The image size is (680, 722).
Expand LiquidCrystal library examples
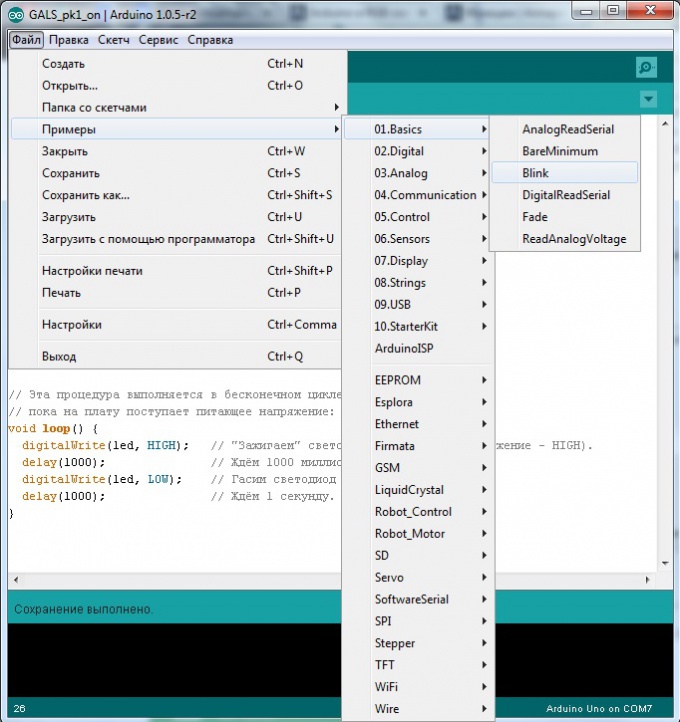[418, 490]
